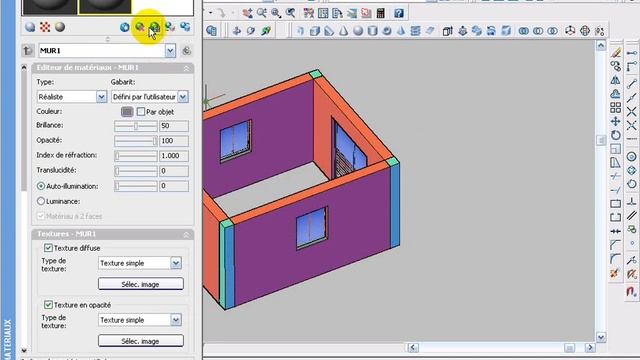Click the extrude tool icon

click(447, 31)
